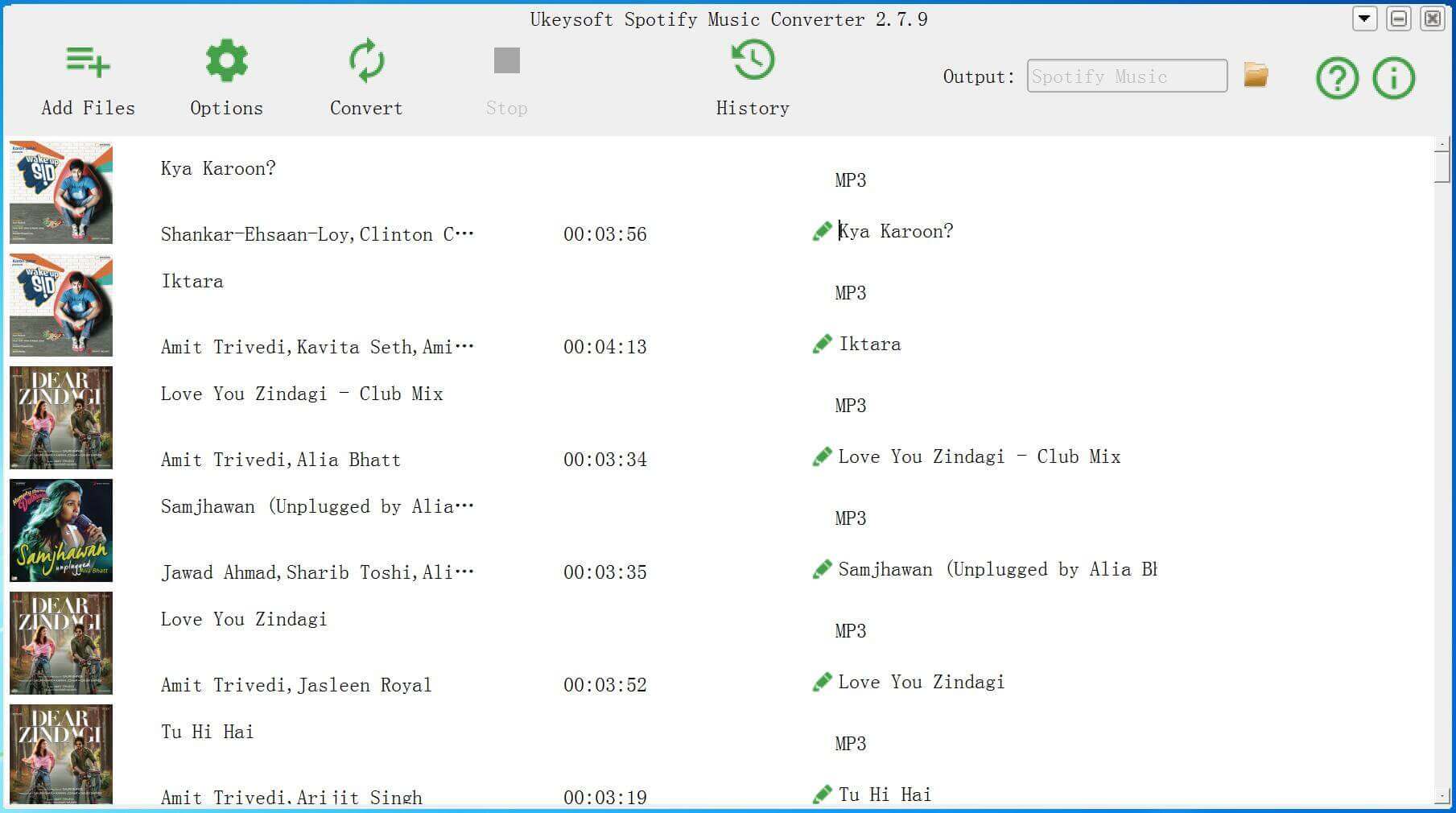Select the track title Tu Hi Hai

(207, 732)
